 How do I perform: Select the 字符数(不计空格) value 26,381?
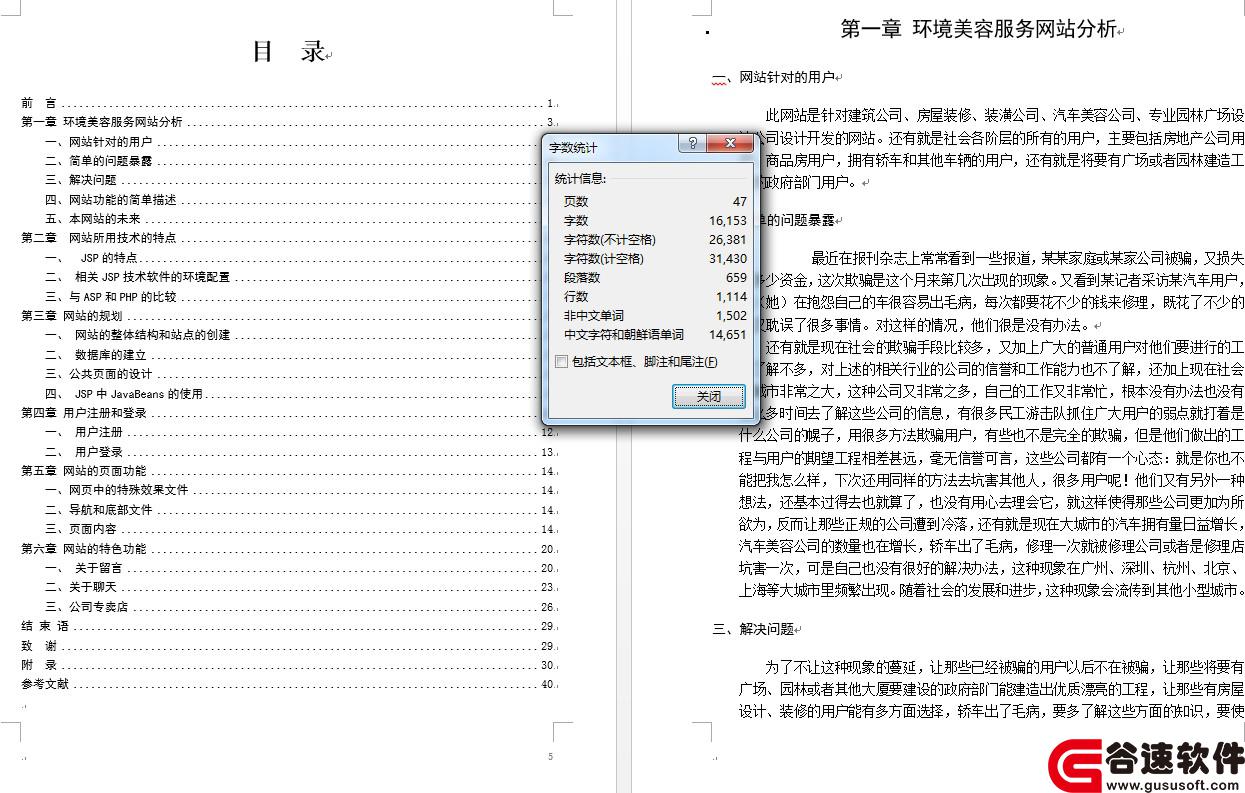coord(728,239)
